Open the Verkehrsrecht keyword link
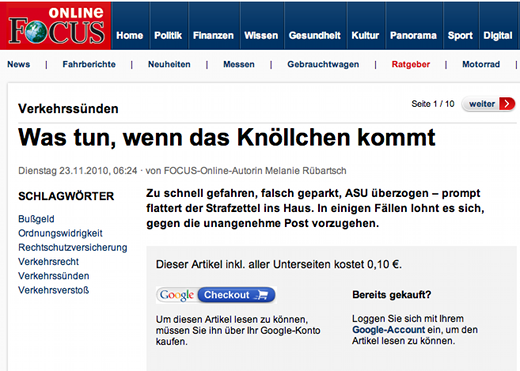This screenshot has height=371, width=520. pos(49,262)
